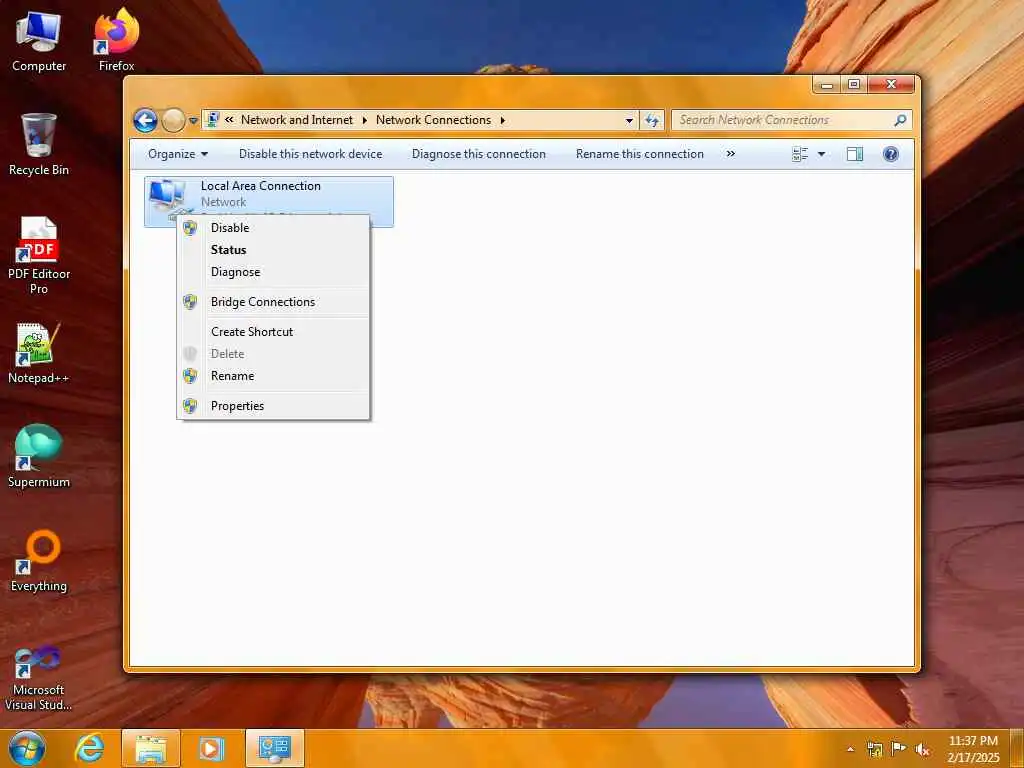Click the Windows Start orb
The width and height of the screenshot is (1024, 768).
[27, 748]
